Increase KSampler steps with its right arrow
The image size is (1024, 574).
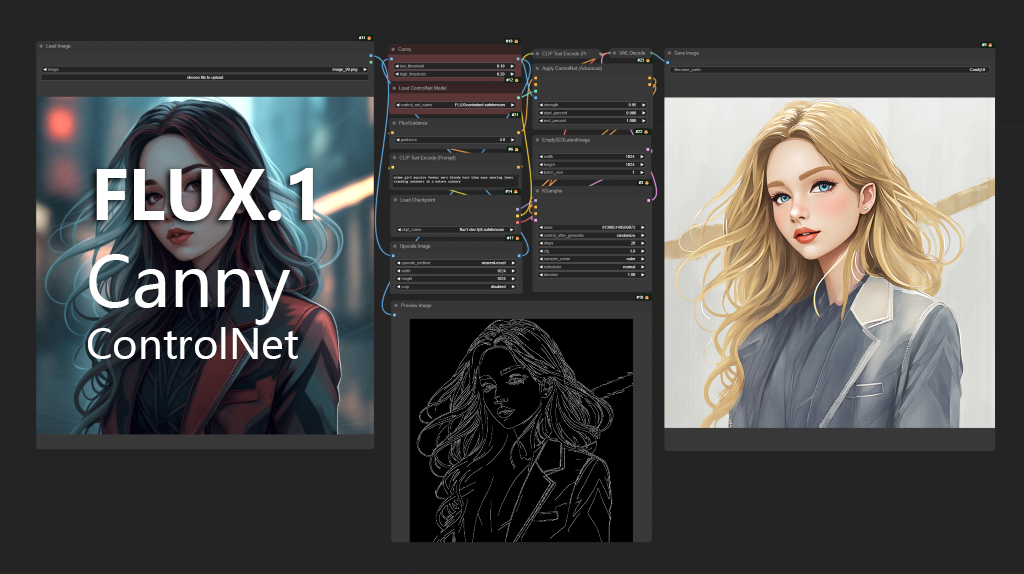(x=643, y=243)
